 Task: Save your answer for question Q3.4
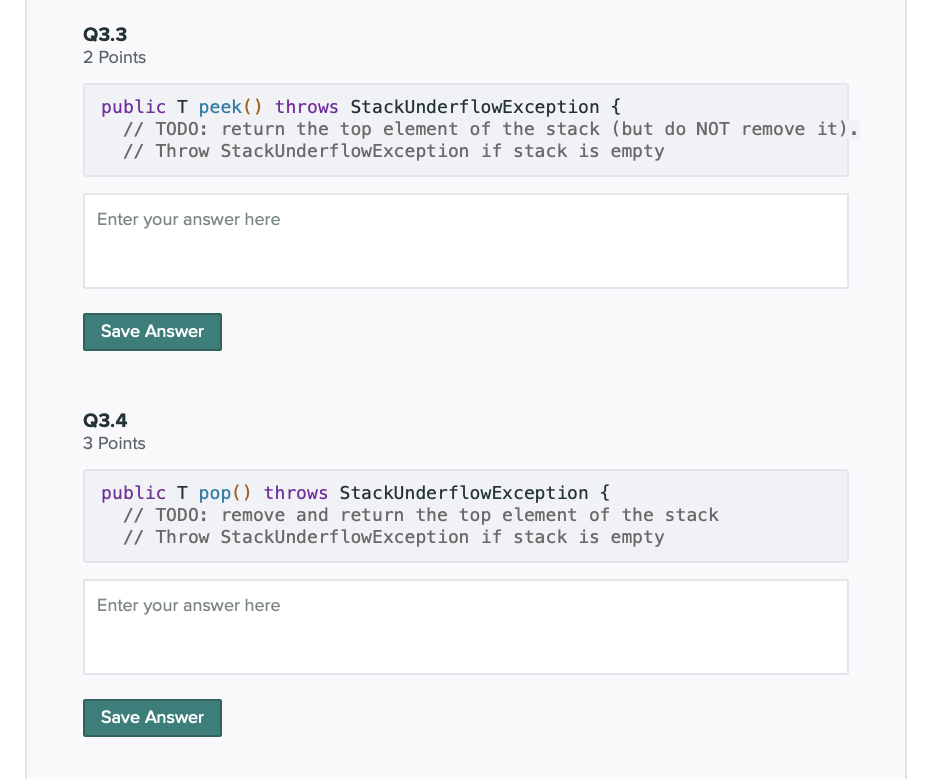tap(152, 717)
